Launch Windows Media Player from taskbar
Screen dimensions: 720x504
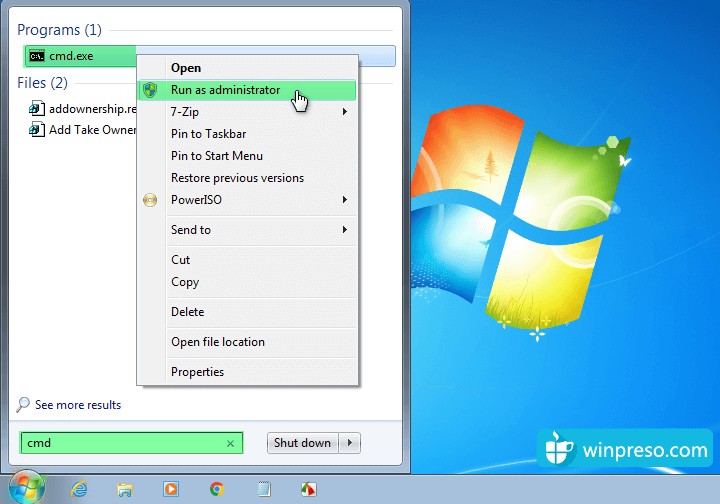pos(171,489)
